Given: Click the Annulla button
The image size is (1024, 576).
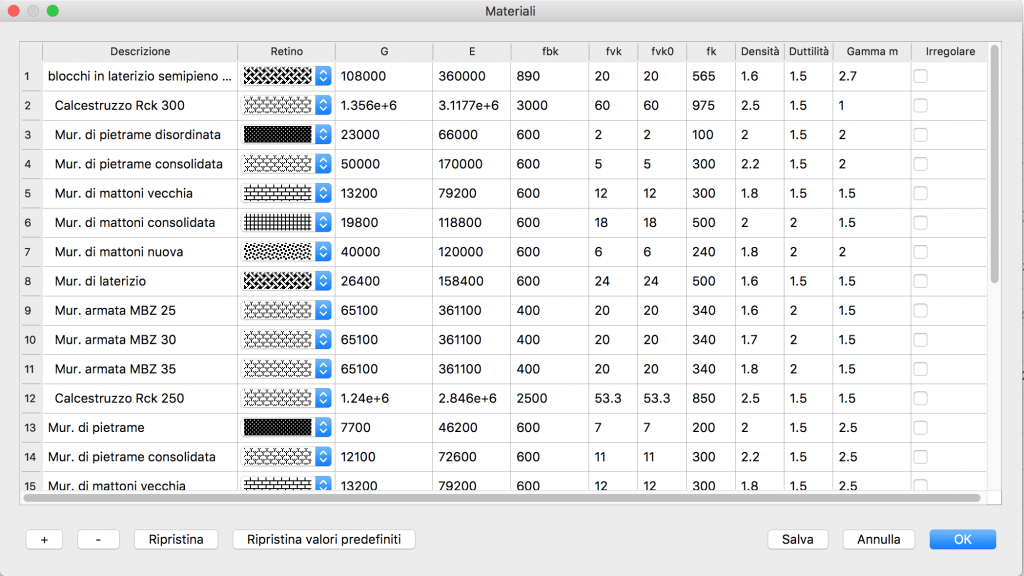Looking at the screenshot, I should pos(878,539).
